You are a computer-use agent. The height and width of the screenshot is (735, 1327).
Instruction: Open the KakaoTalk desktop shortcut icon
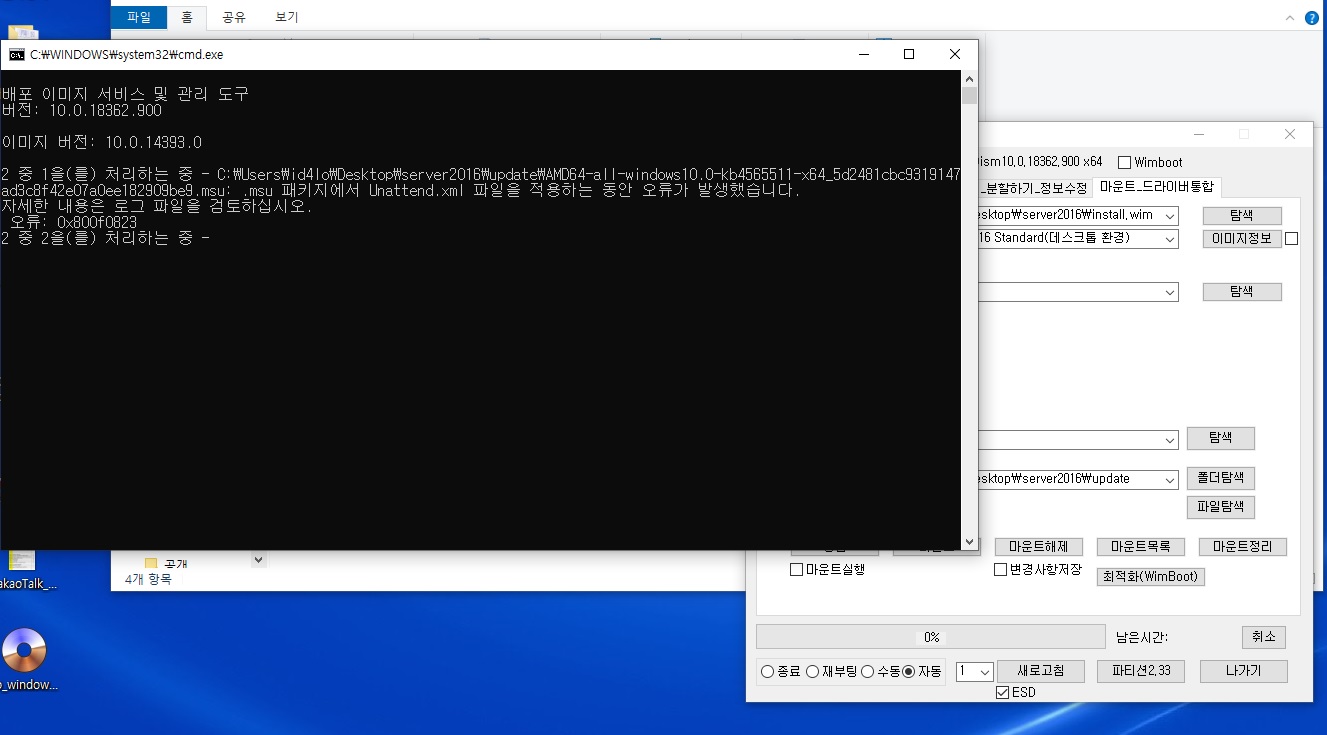[x=22, y=561]
